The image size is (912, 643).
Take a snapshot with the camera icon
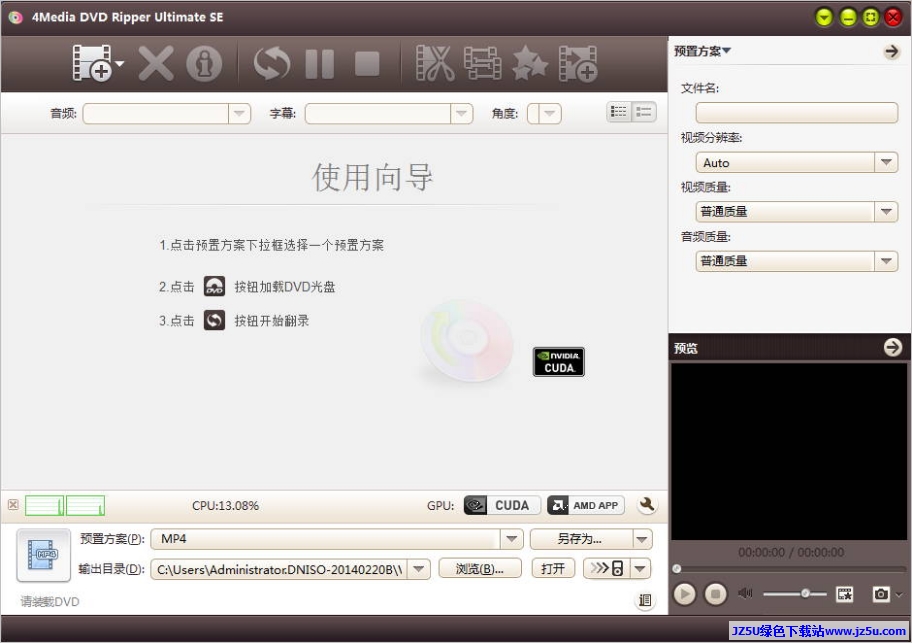click(x=881, y=594)
